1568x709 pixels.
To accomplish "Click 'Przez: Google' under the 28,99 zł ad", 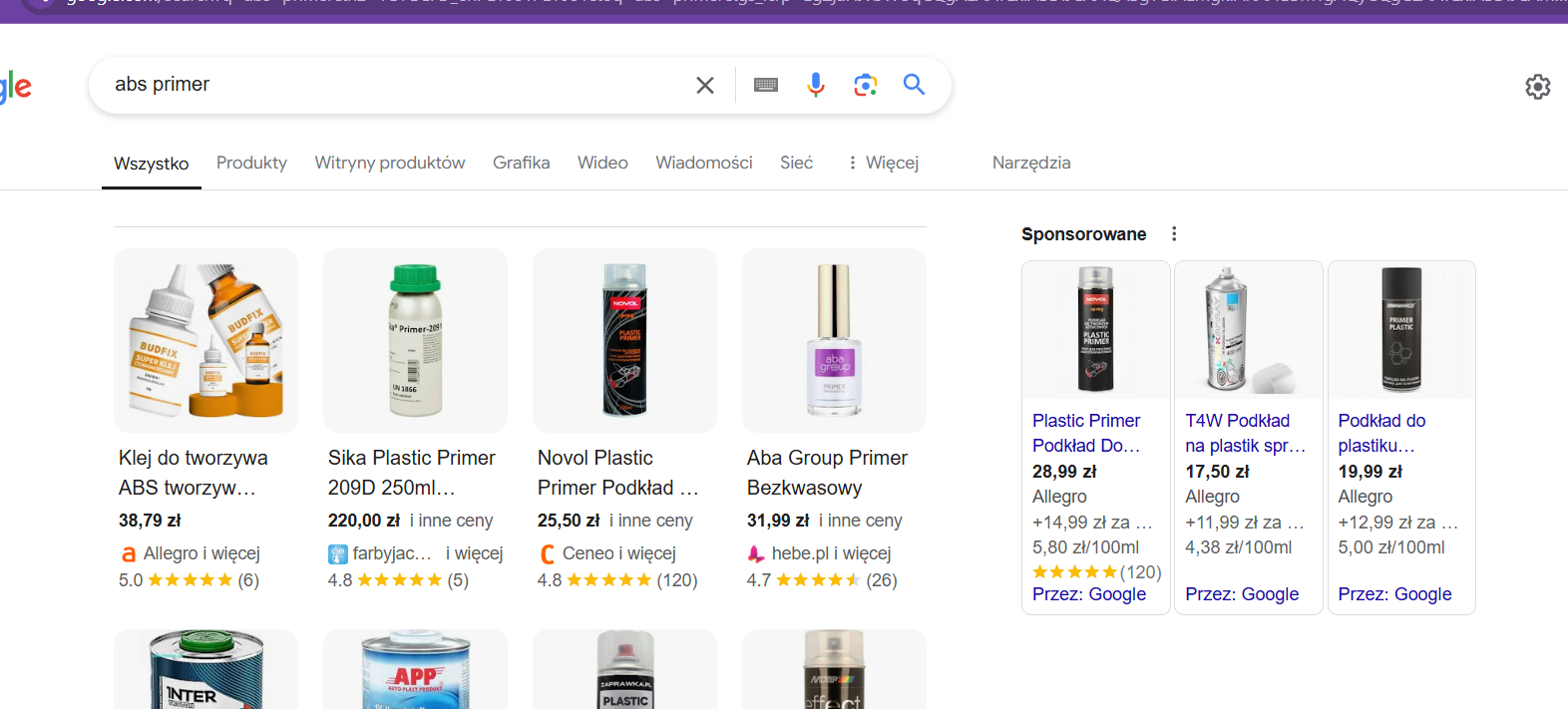I will tap(1089, 594).
